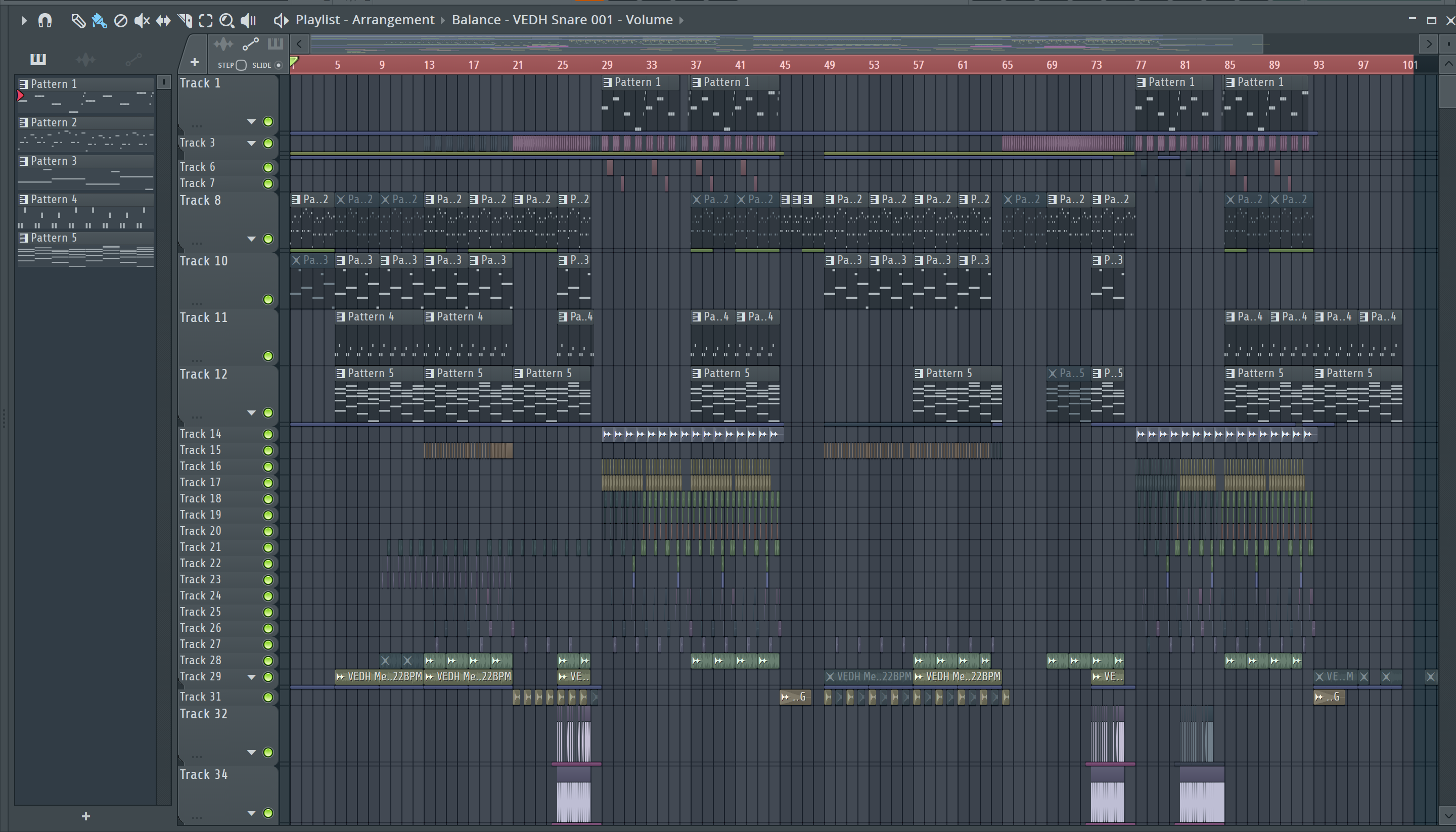Enable the STEP editing toggle
Screen dimensions: 1456x832
coord(241,65)
